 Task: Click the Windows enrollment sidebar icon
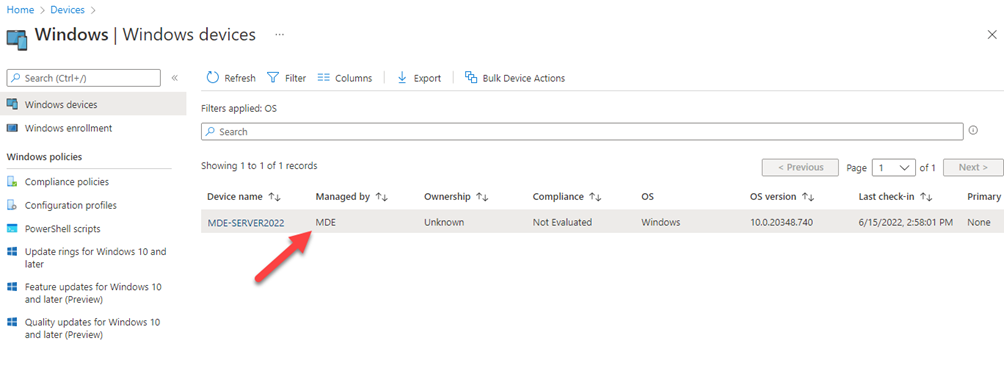(12, 128)
